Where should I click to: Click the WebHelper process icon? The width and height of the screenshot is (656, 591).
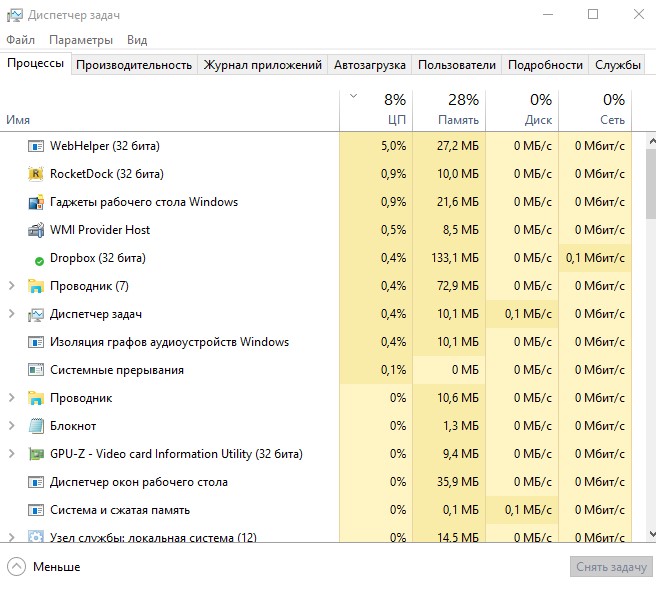point(36,146)
